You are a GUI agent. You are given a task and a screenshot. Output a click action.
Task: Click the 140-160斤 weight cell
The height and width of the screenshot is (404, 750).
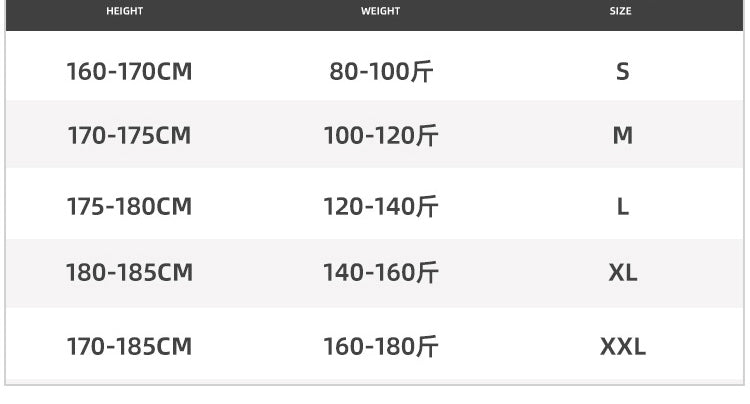tap(381, 273)
